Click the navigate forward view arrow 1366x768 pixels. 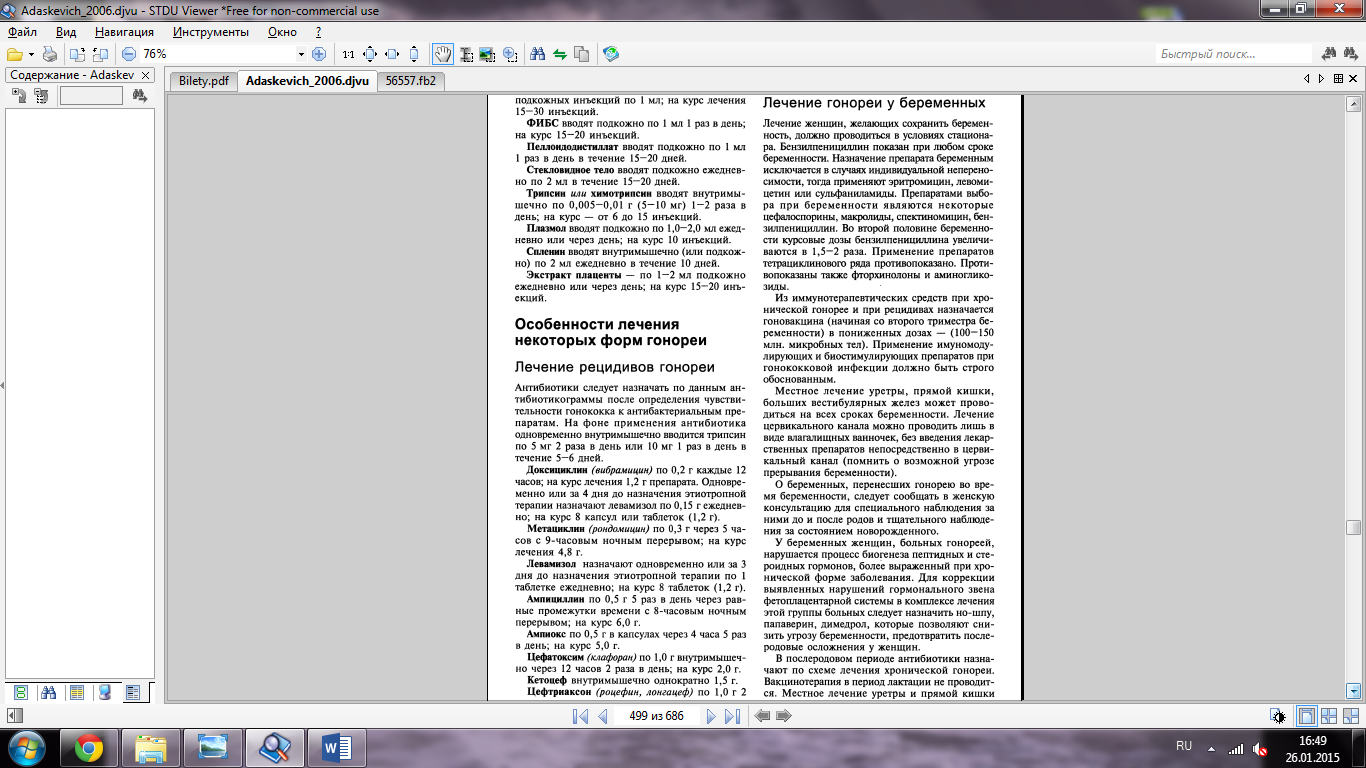click(784, 716)
